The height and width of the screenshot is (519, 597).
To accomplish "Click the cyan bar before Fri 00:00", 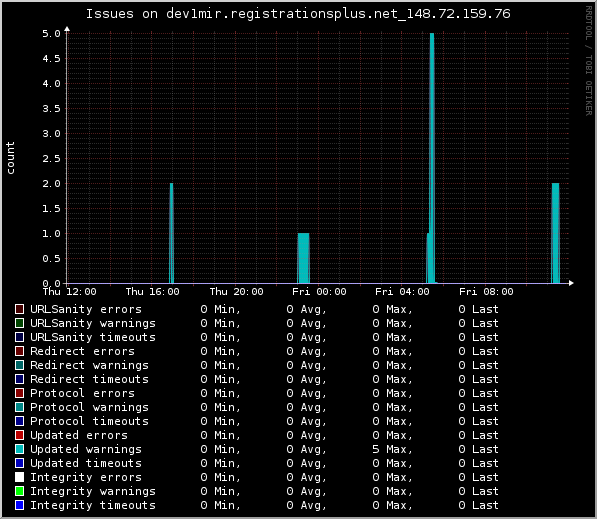I will 303,258.
